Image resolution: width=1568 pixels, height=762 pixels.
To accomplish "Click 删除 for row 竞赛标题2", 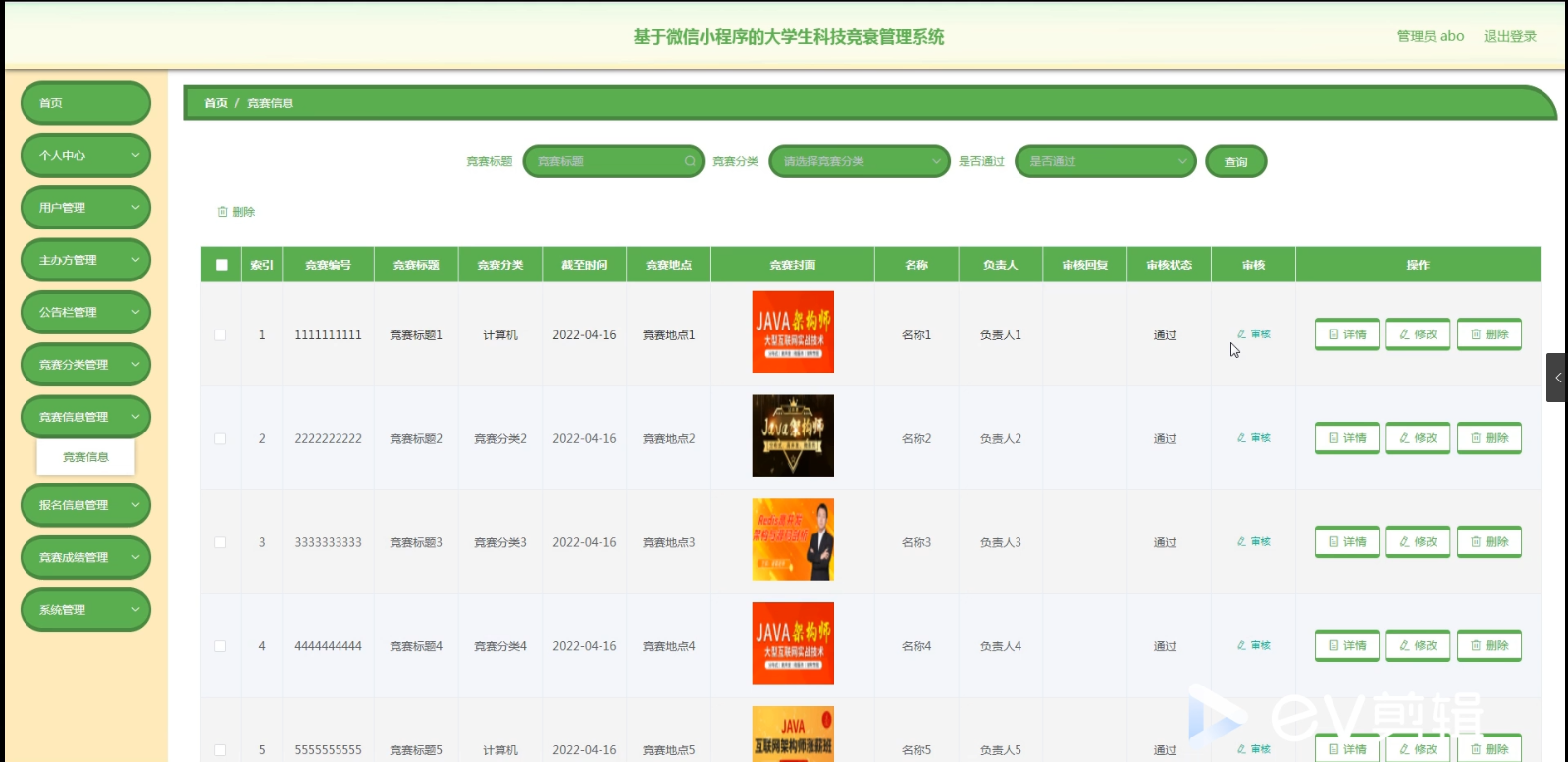I will pos(1490,438).
